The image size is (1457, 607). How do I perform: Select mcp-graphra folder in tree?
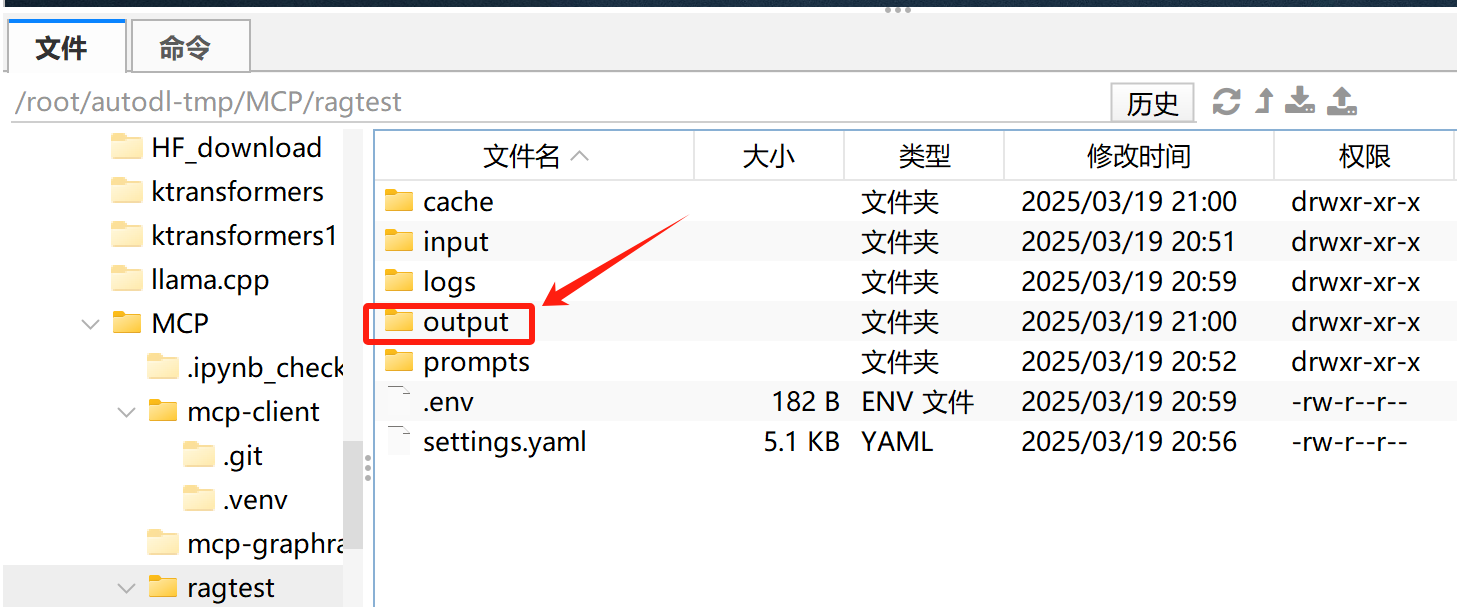(265, 544)
